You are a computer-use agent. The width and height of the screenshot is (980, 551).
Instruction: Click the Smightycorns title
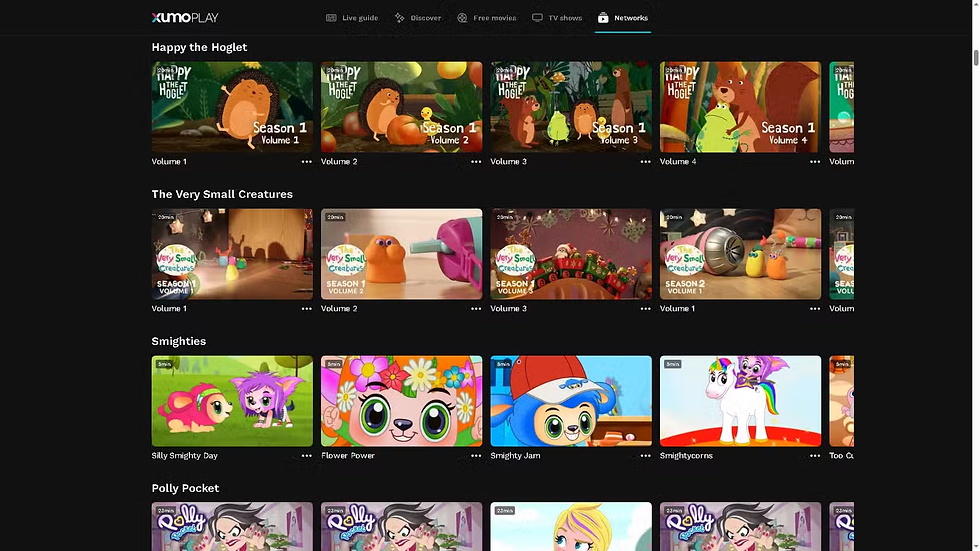coord(686,455)
